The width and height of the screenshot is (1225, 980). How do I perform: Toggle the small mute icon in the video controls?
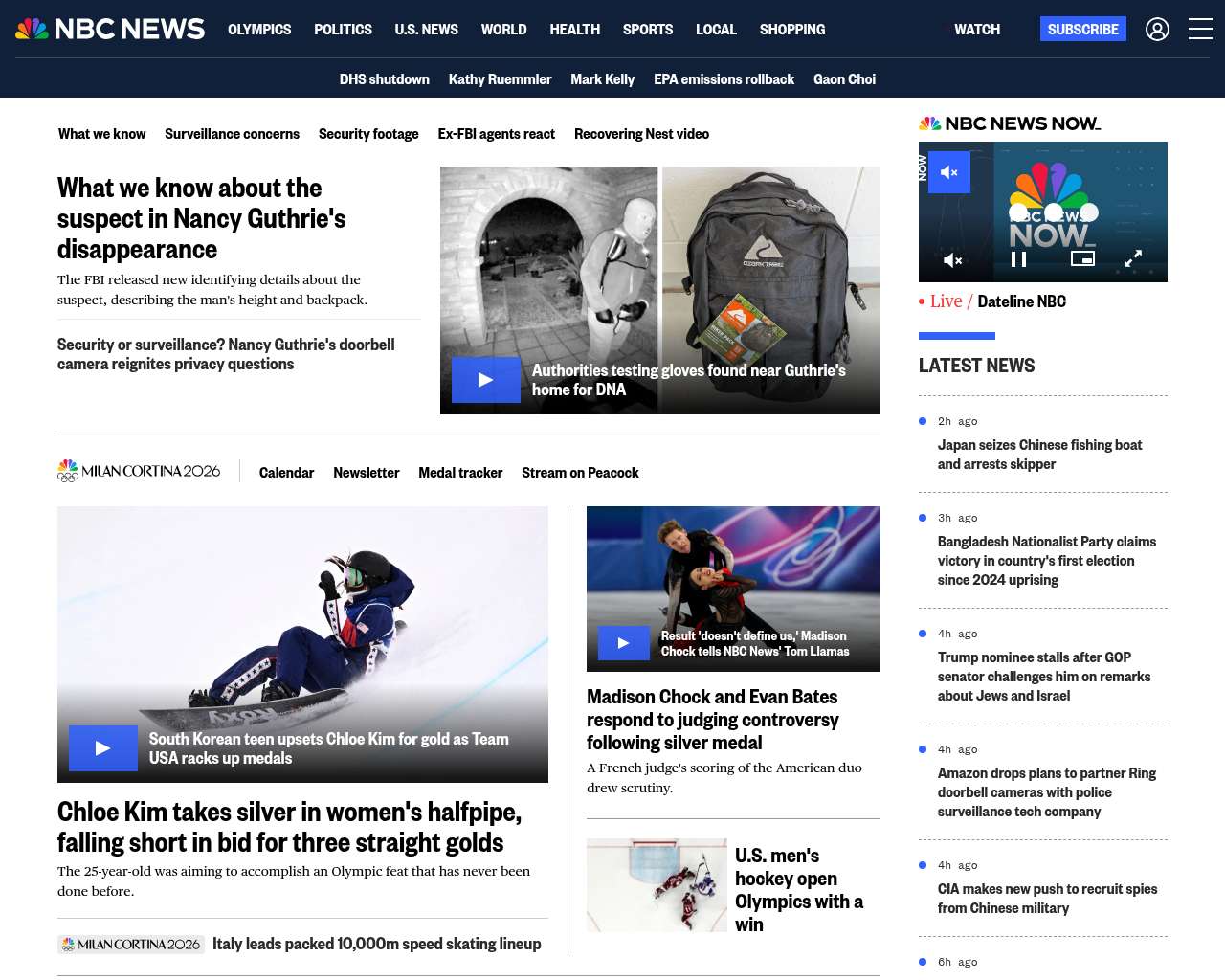pos(952,260)
